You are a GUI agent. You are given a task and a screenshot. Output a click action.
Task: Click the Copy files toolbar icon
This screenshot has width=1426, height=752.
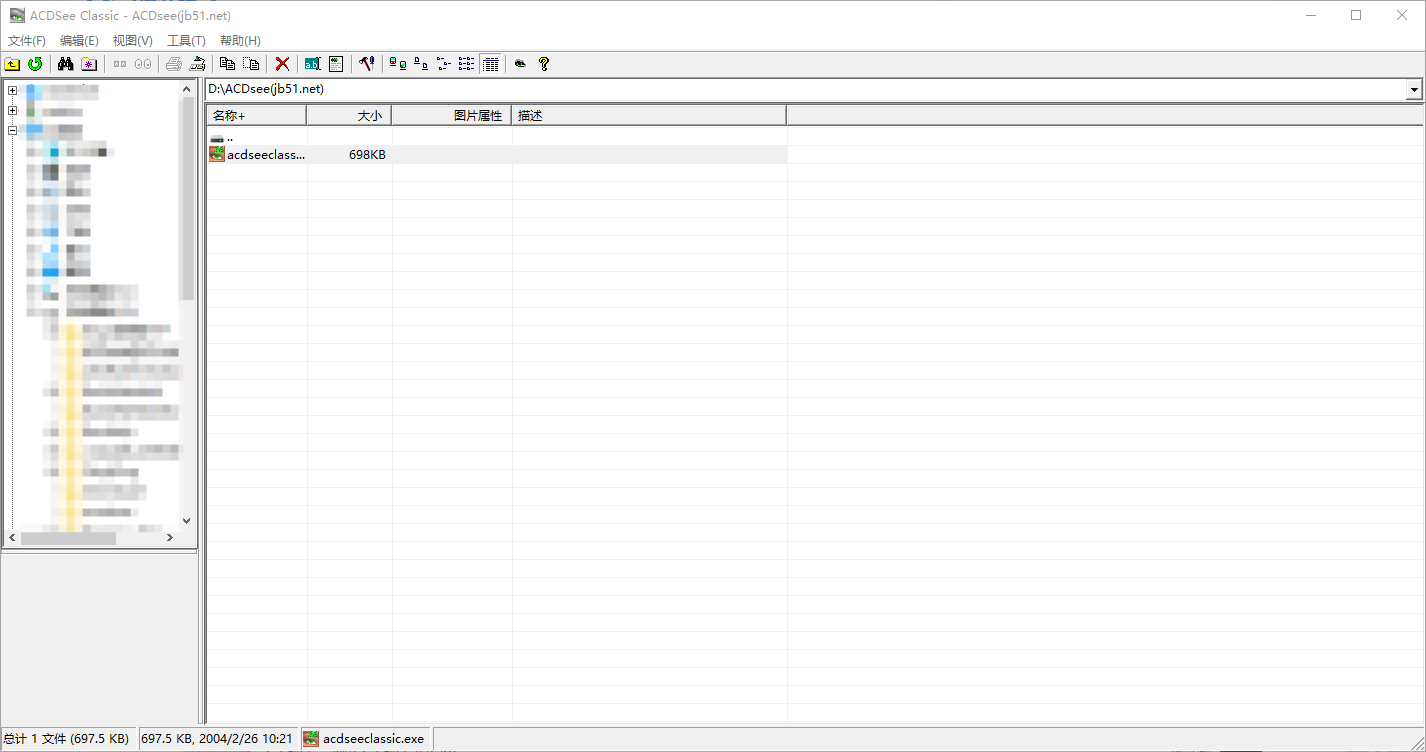[227, 64]
